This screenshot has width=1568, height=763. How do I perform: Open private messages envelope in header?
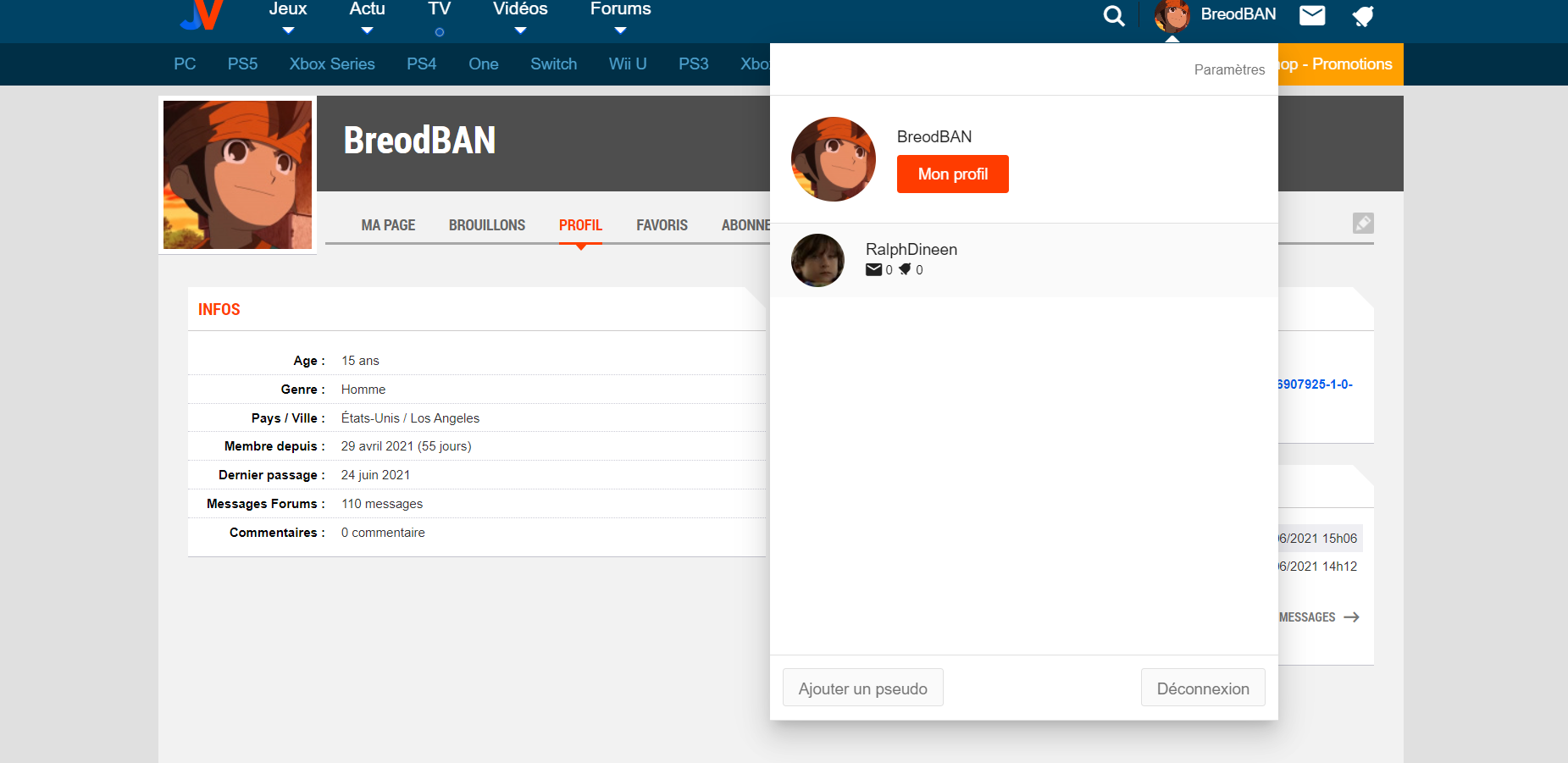[1312, 15]
